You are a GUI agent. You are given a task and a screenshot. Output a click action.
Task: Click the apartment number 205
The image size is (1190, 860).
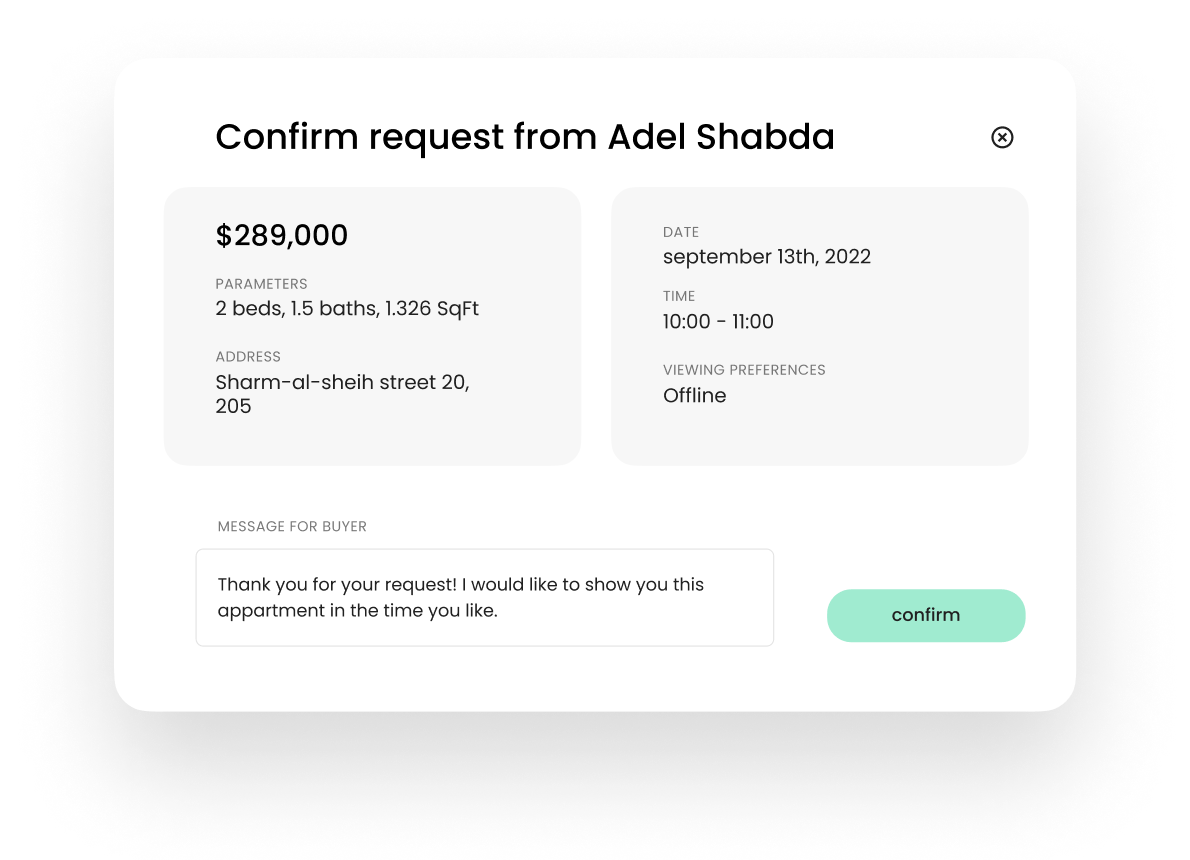click(233, 406)
